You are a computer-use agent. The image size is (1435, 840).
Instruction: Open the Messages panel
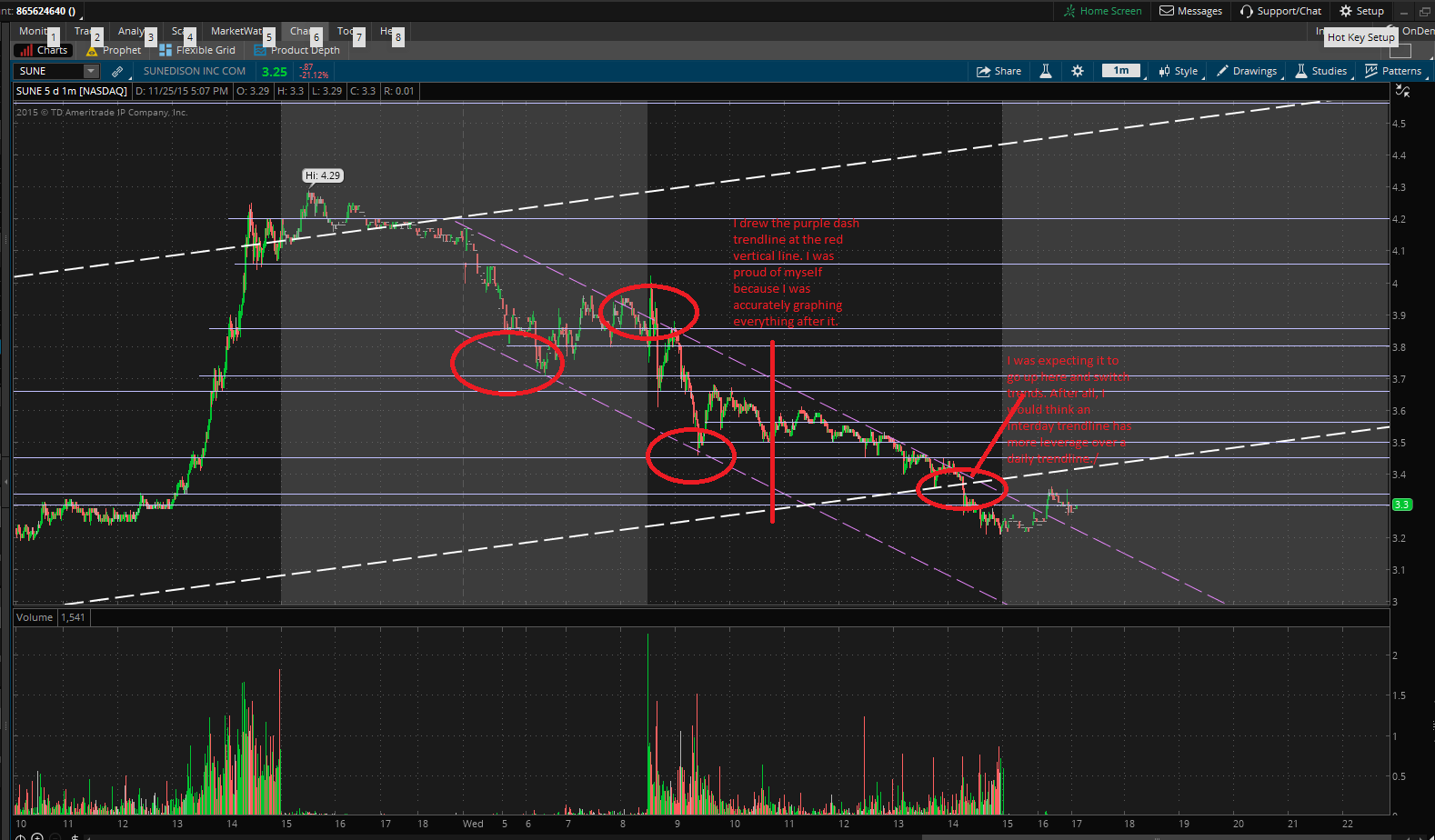pyautogui.click(x=1190, y=11)
